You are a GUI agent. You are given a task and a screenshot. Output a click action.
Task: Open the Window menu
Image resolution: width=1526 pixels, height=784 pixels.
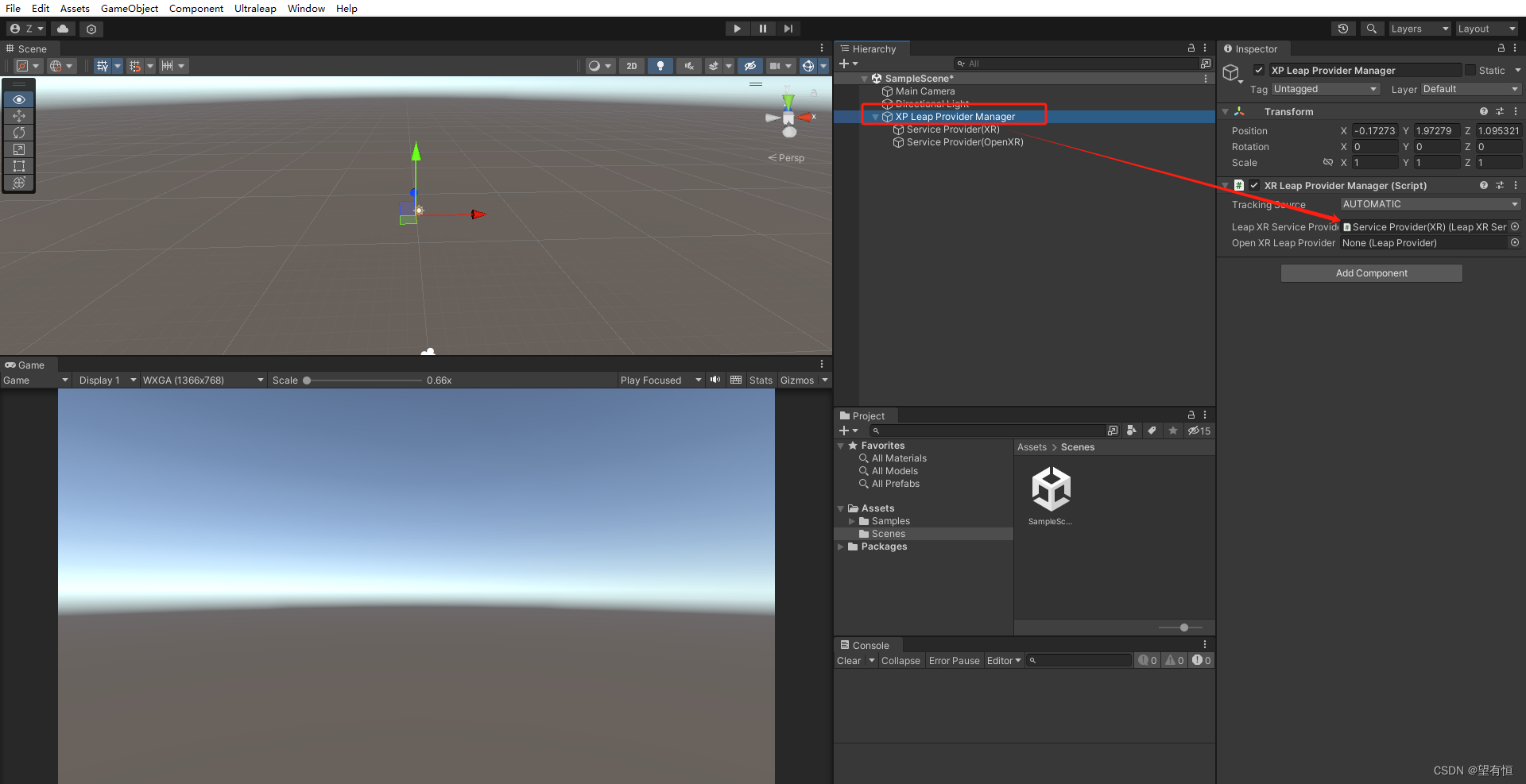(x=306, y=8)
